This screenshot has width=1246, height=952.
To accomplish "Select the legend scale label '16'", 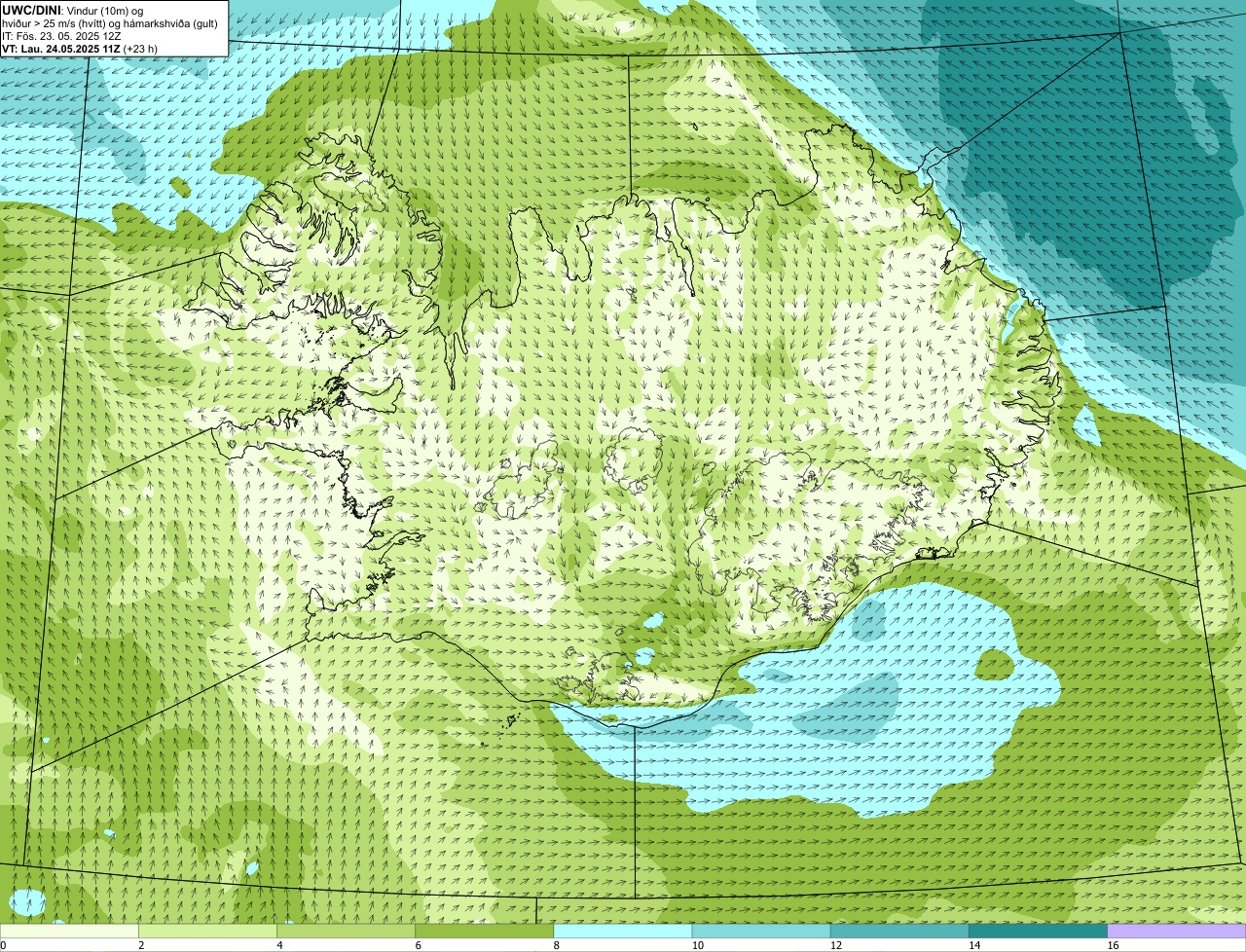I will (1113, 945).
